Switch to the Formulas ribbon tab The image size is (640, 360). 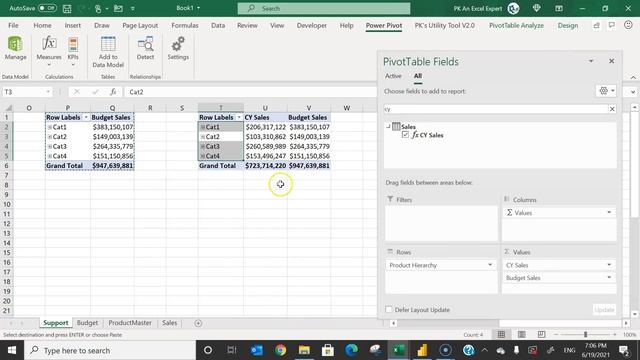[184, 25]
